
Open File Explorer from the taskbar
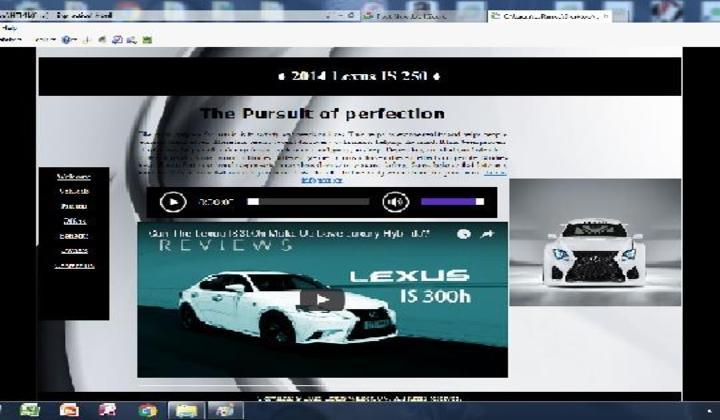[186, 410]
